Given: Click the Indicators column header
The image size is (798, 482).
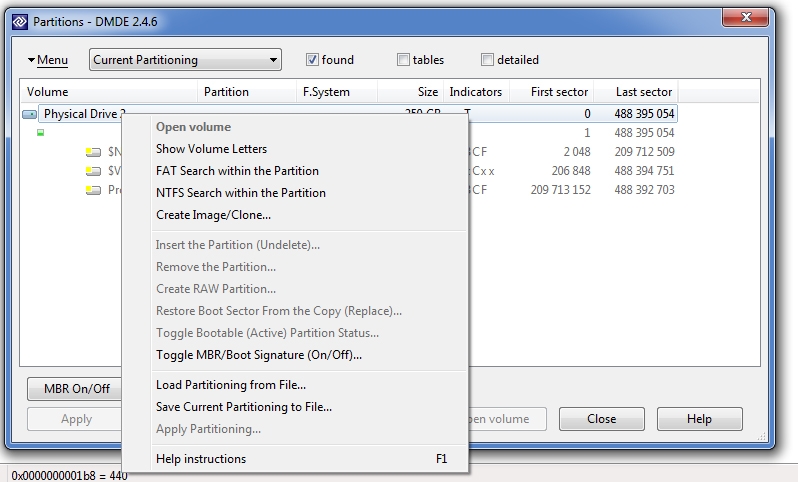Looking at the screenshot, I should 476,92.
